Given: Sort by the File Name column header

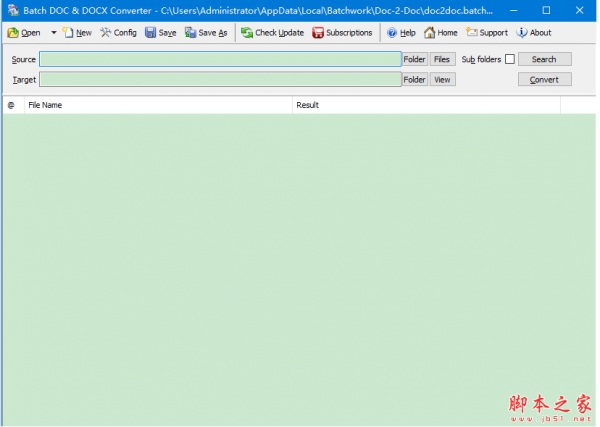Looking at the screenshot, I should (x=158, y=105).
